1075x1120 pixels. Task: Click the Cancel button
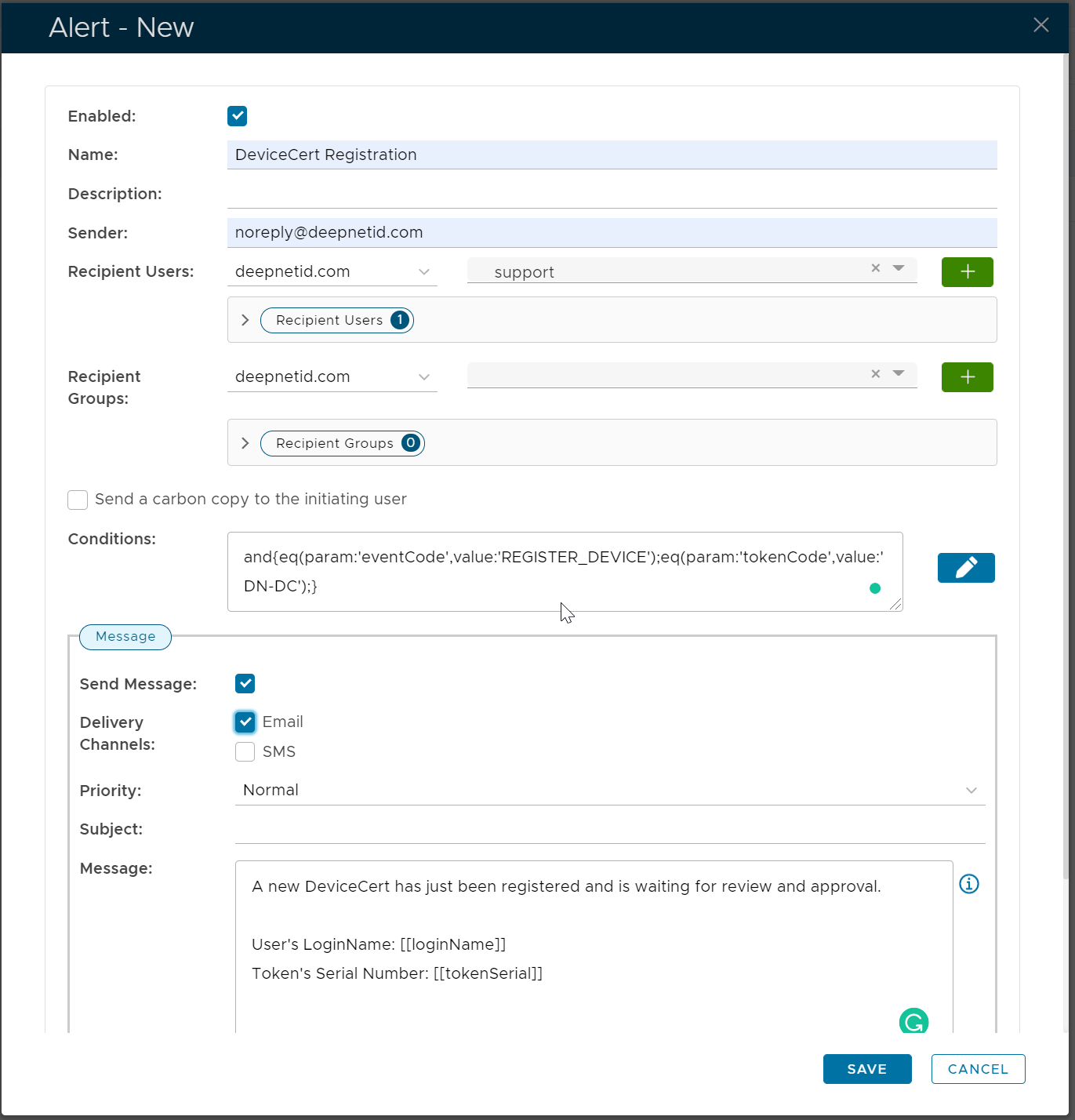(x=978, y=1069)
